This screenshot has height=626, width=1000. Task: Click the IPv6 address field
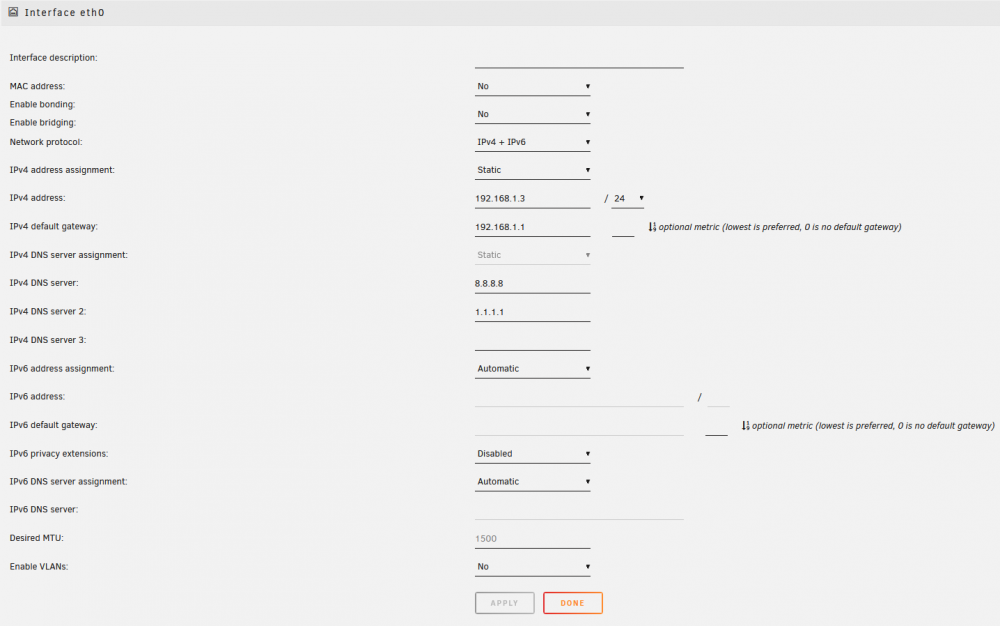point(579,397)
